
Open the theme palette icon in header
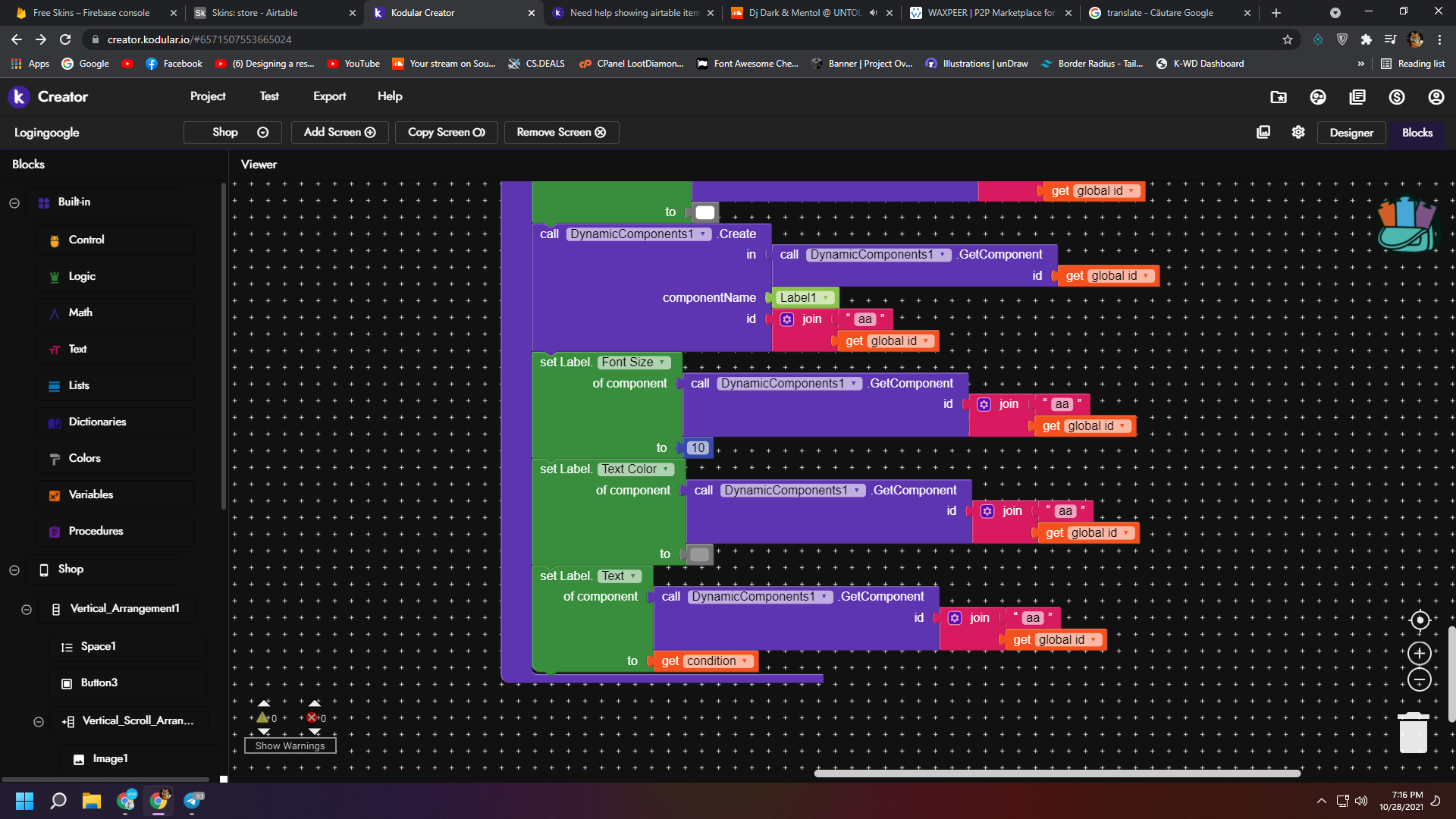[1318, 97]
